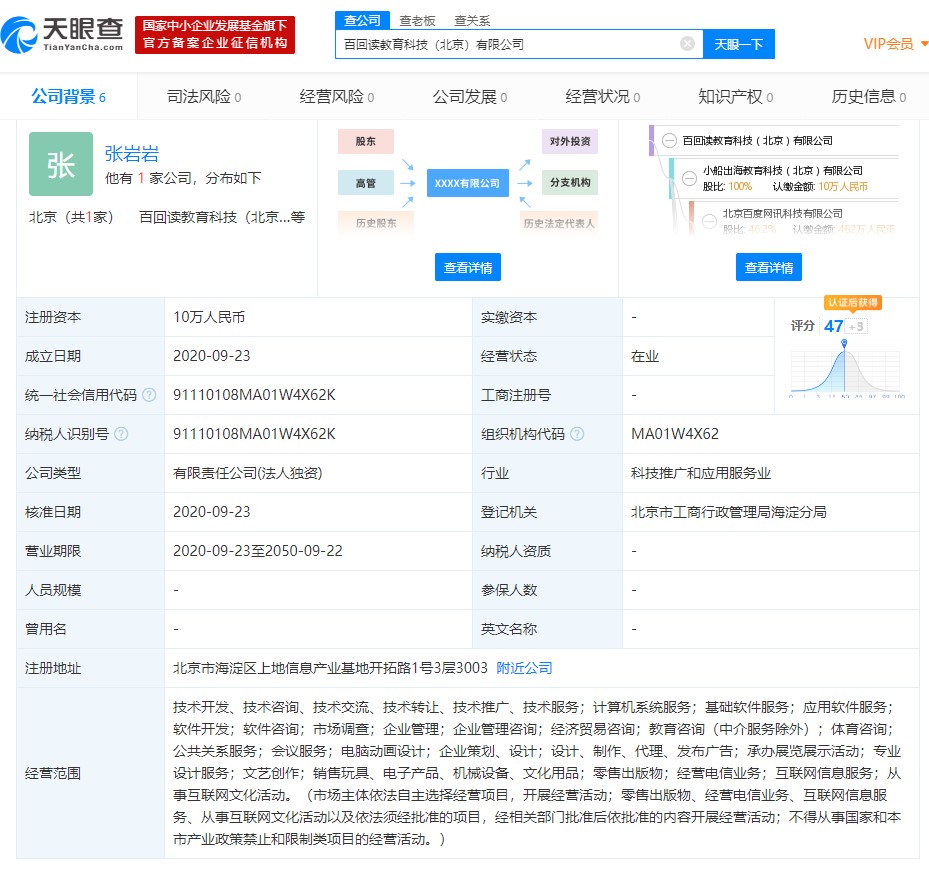
Task: Click the 北京（共1家） text
Action: (x=71, y=217)
